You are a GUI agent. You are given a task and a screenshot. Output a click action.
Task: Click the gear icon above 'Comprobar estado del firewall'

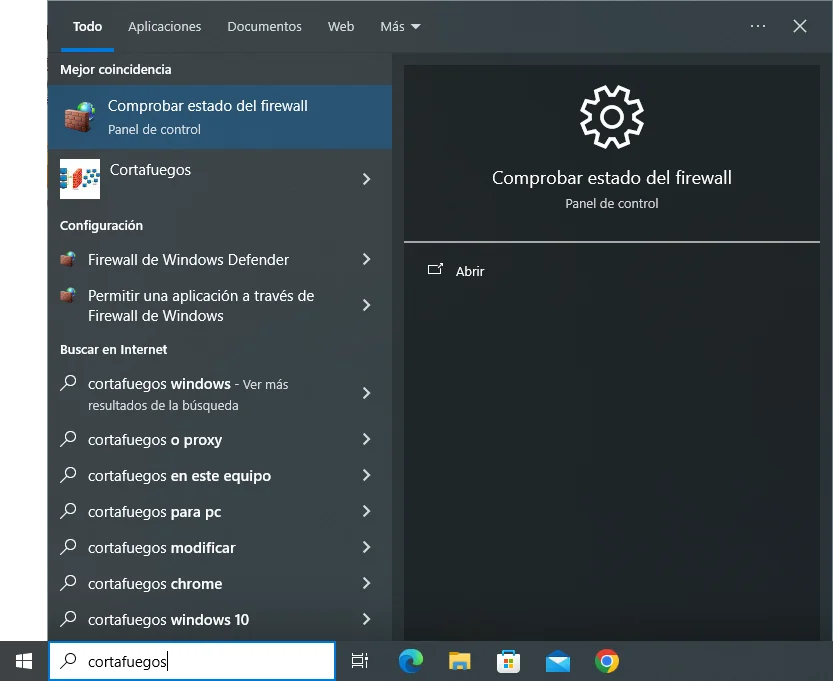pos(611,116)
